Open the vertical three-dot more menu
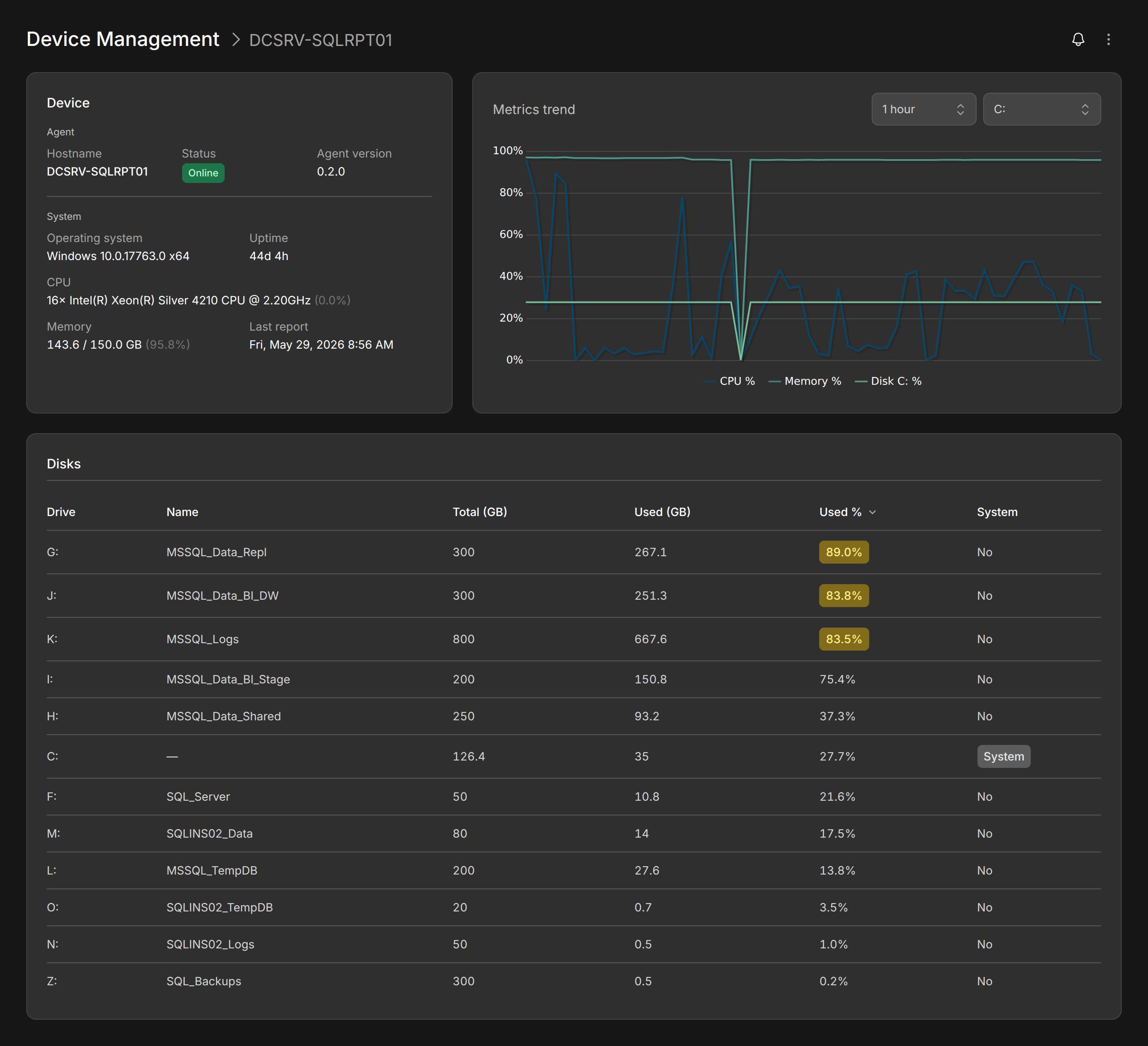The image size is (1148, 1046). tap(1108, 39)
